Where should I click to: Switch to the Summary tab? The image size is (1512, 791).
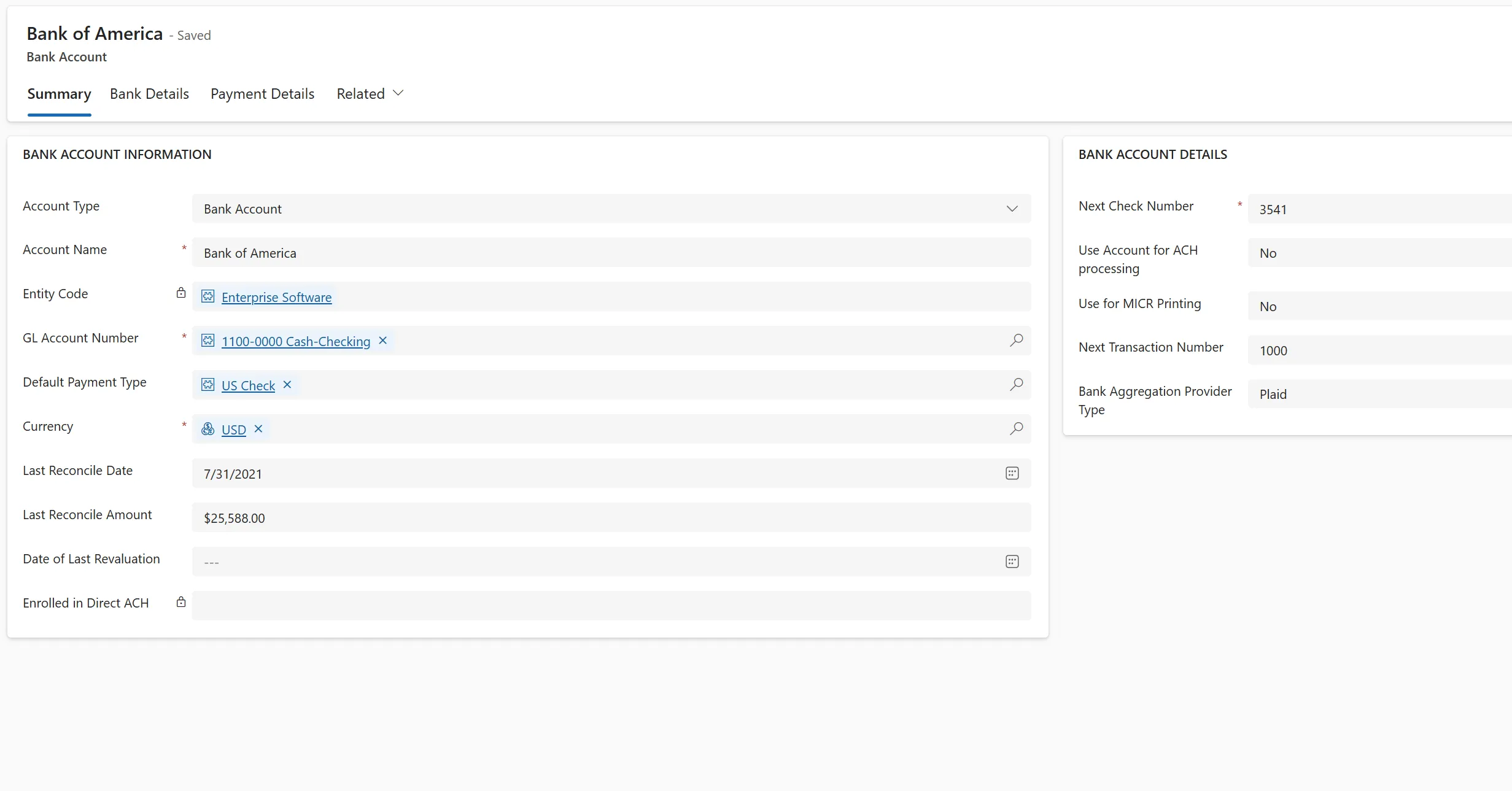pos(59,94)
